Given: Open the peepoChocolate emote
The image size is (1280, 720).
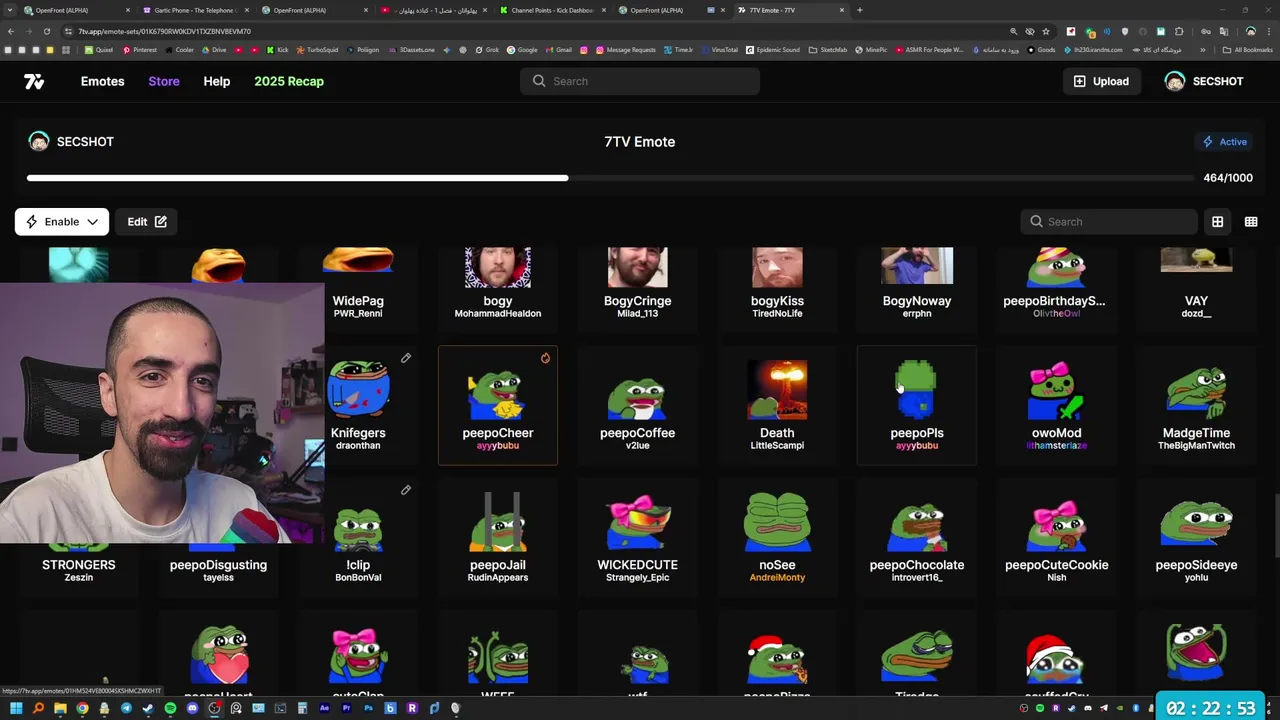Looking at the screenshot, I should pos(917,537).
